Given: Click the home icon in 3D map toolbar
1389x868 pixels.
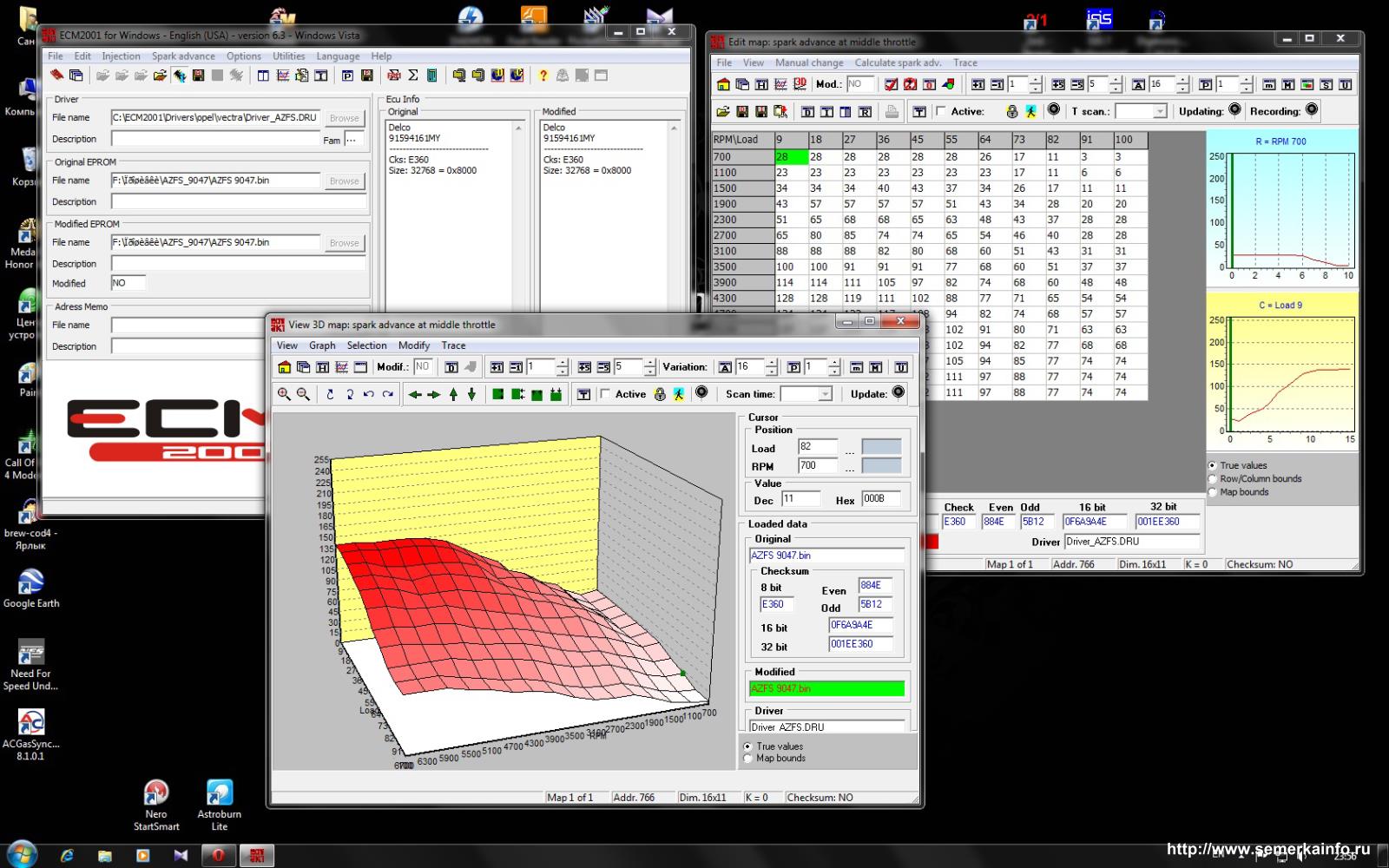Looking at the screenshot, I should click(x=284, y=367).
